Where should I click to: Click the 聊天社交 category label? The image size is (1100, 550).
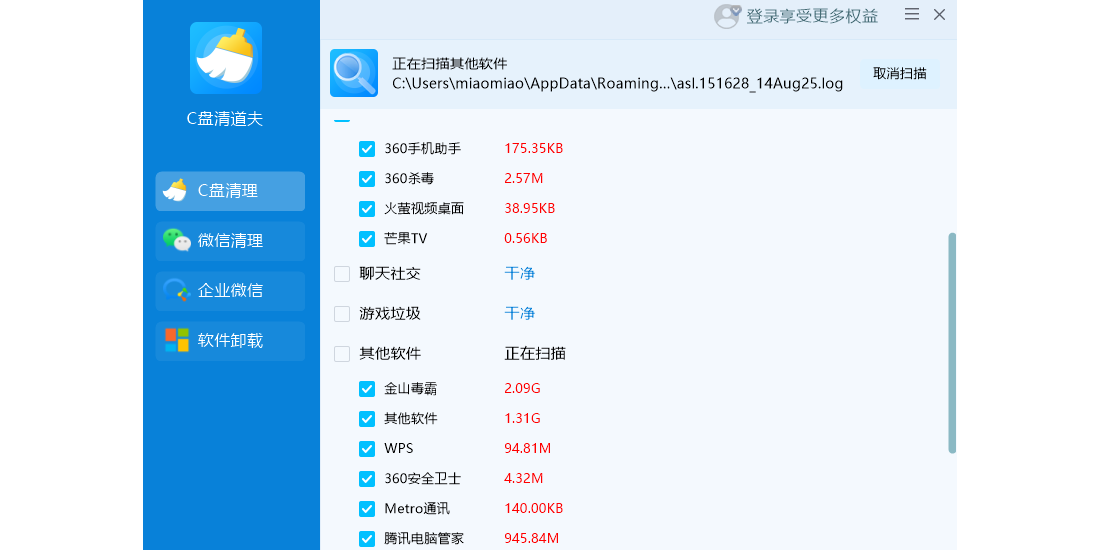(x=390, y=274)
